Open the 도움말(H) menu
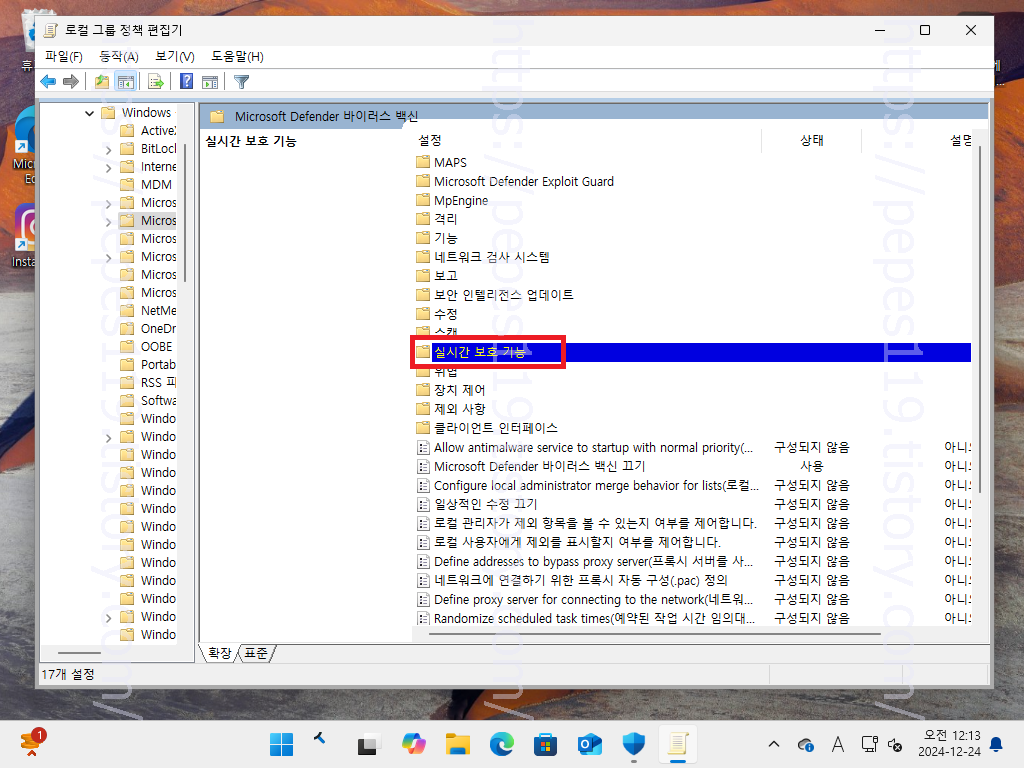 [x=237, y=57]
